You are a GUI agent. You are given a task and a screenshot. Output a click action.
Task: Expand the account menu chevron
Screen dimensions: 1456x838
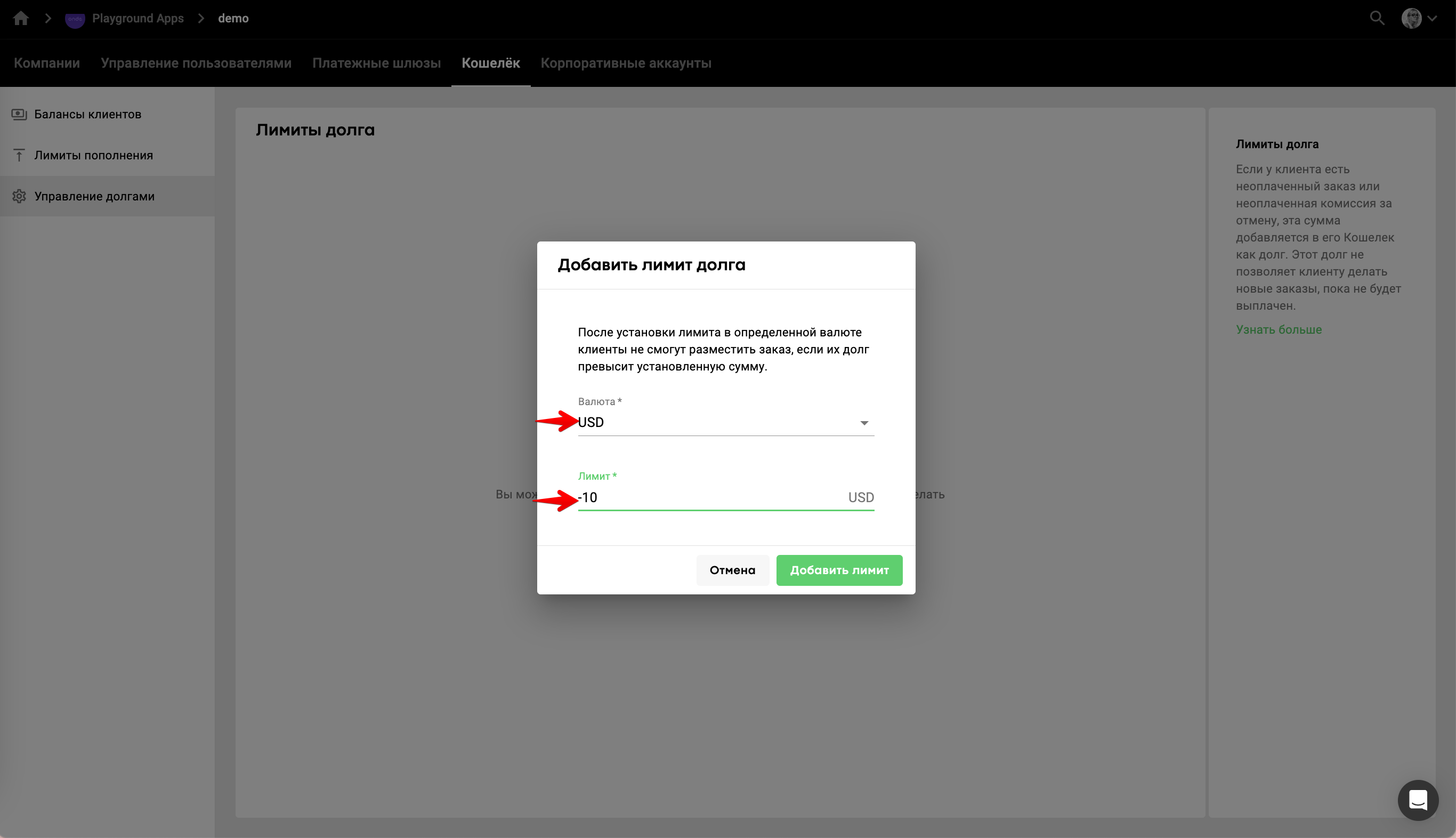coord(1433,19)
